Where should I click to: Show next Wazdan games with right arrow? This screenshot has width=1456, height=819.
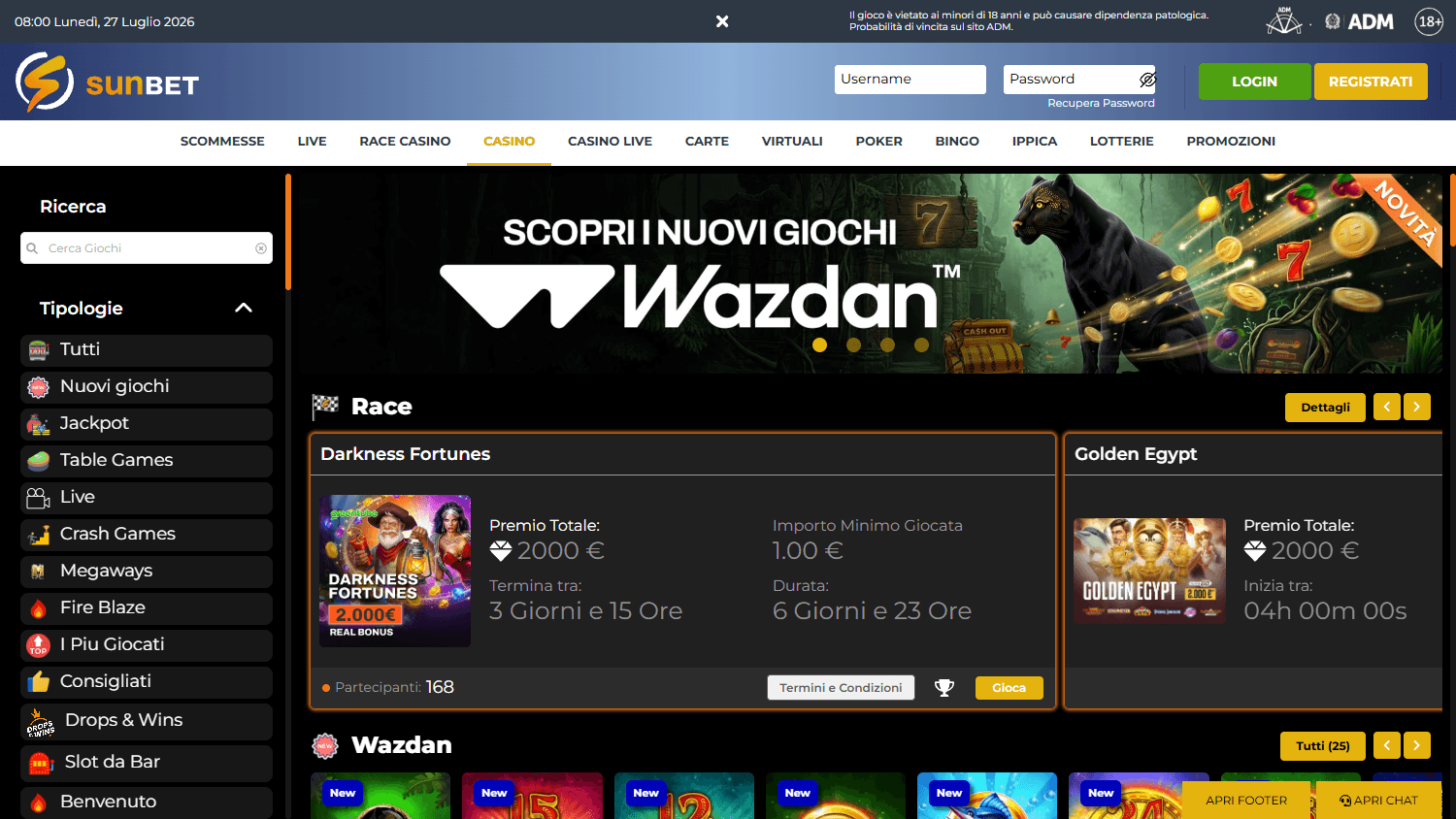point(1417,746)
